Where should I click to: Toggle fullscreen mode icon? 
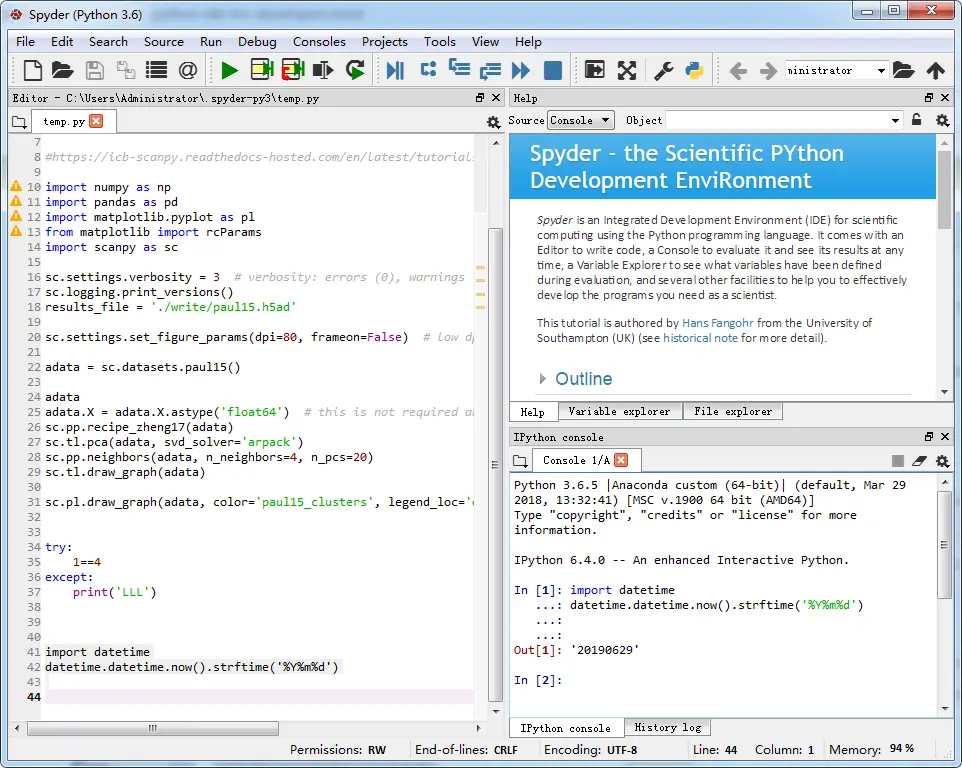pos(626,71)
